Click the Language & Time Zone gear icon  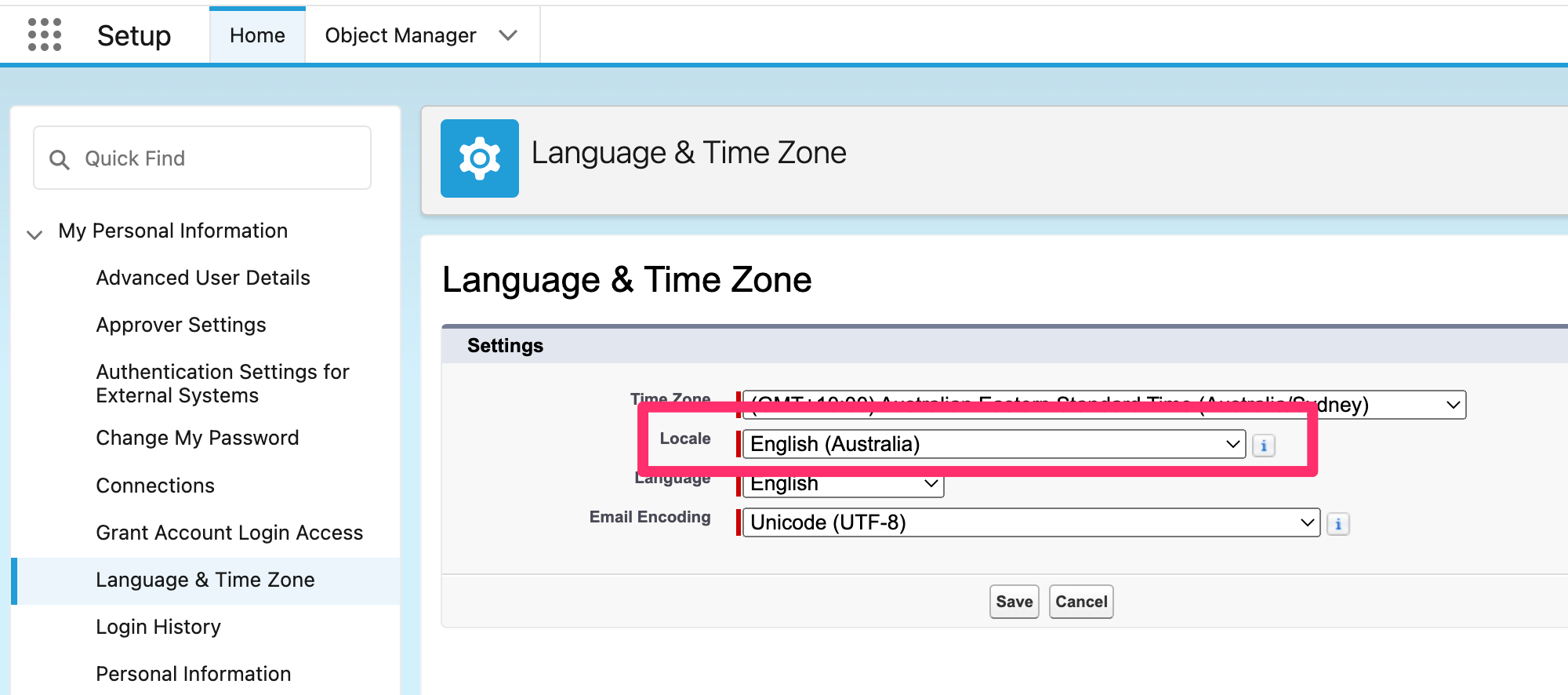480,158
